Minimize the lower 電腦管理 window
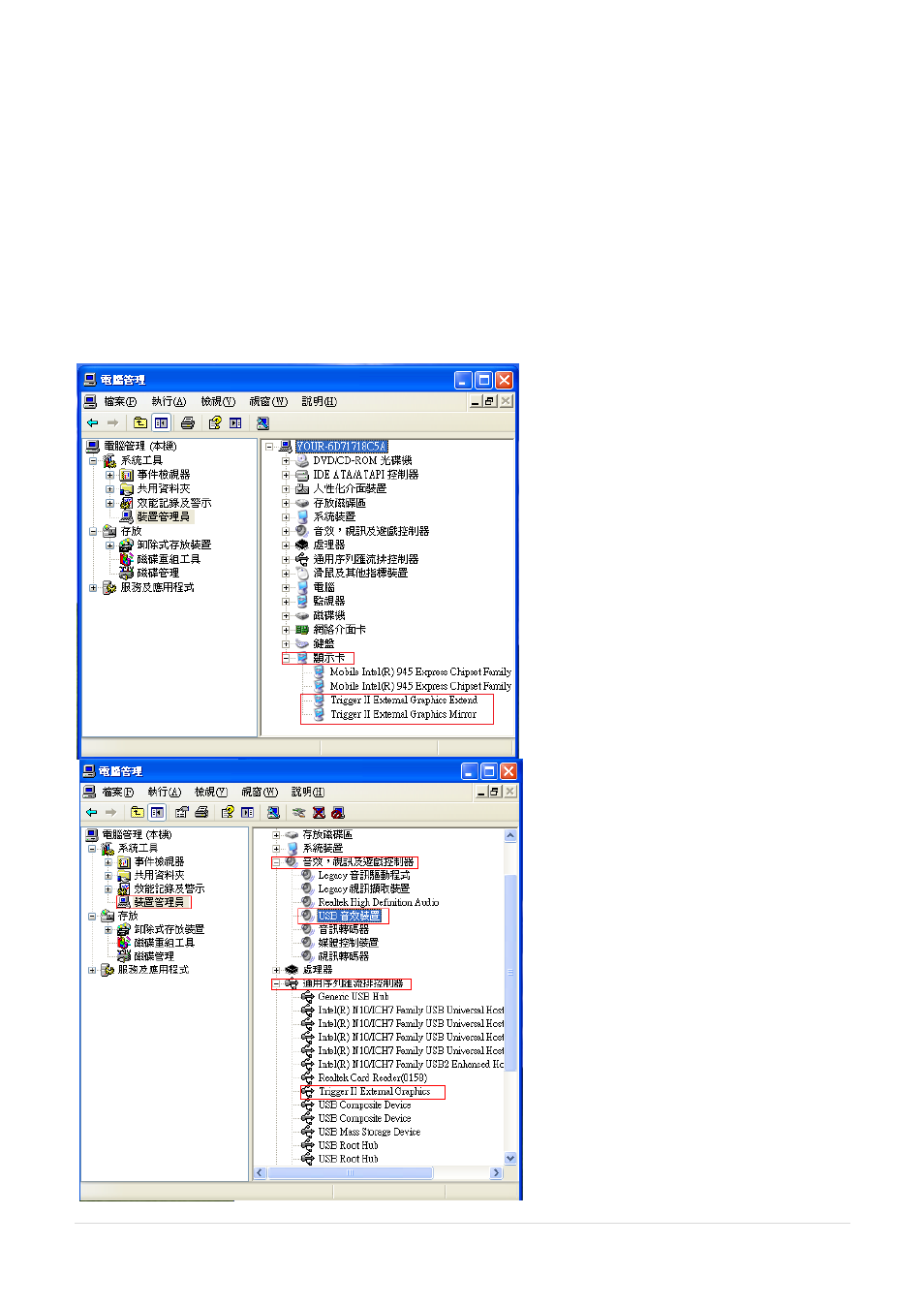924x1308 pixels. [x=470, y=771]
